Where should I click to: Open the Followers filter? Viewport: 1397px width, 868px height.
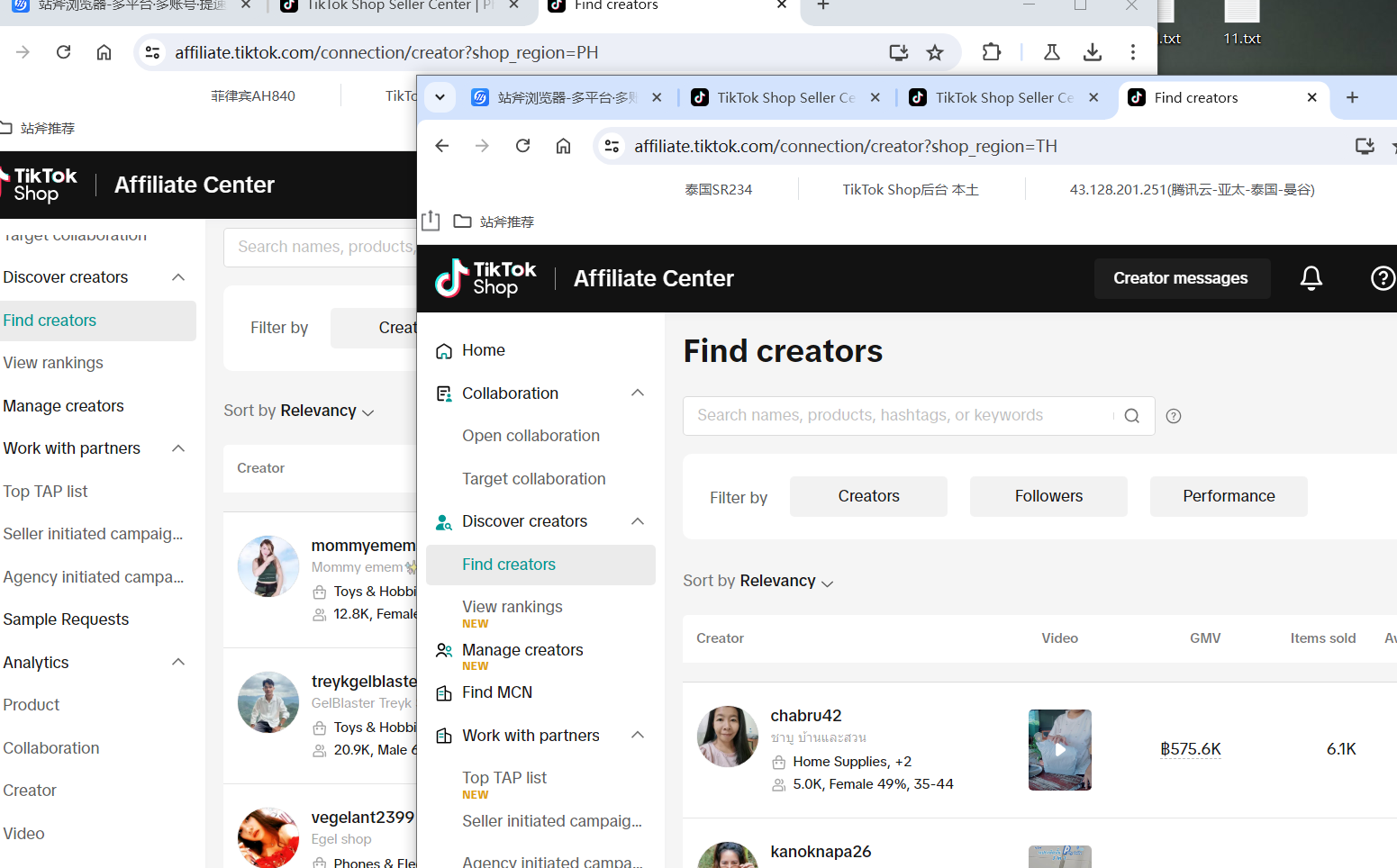pos(1048,496)
